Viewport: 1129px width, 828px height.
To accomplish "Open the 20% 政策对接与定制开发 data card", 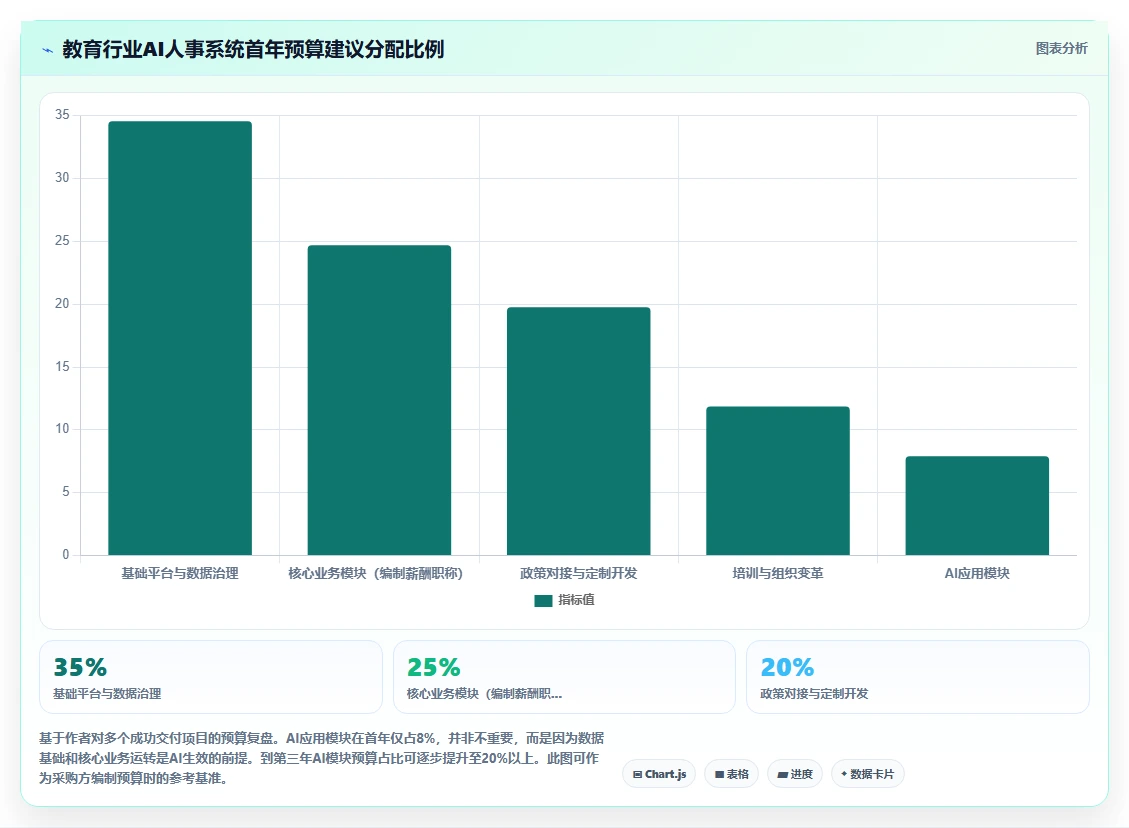I will pyautogui.click(x=918, y=677).
